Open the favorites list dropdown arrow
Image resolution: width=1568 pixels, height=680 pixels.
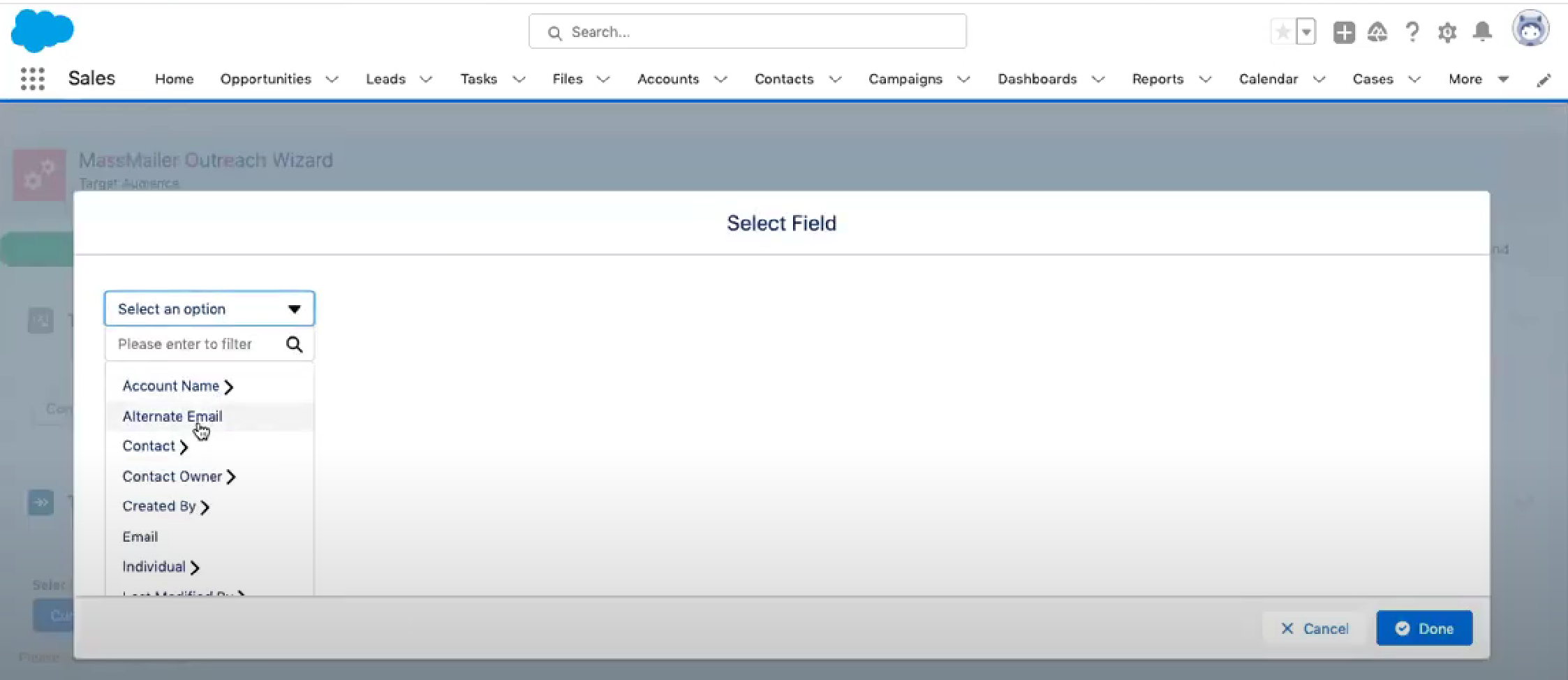point(1306,32)
